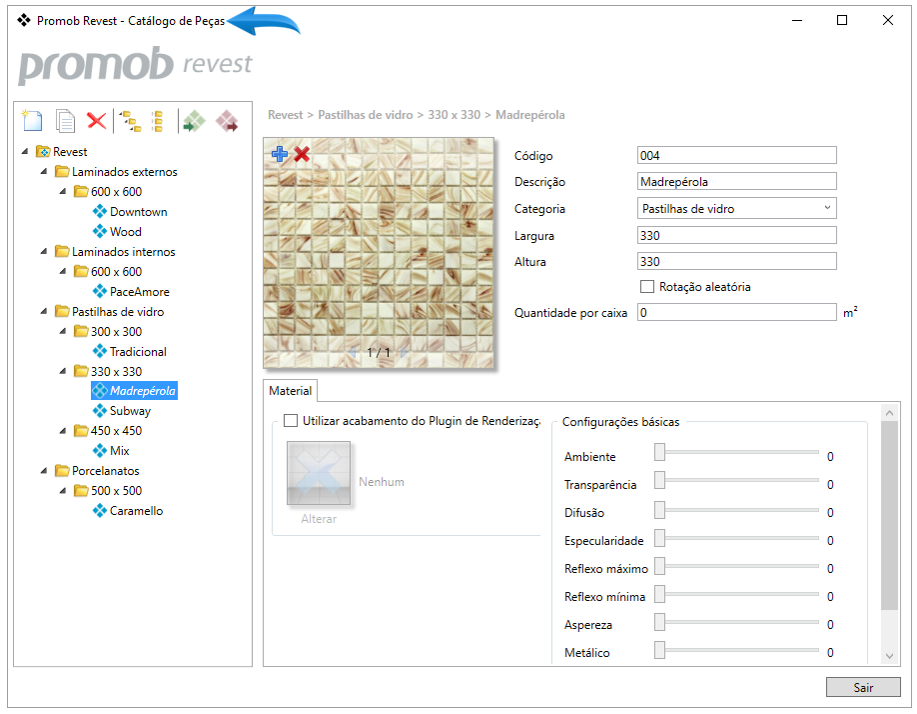Click the collapse all tree toolbar icon
Image resolution: width=917 pixels, height=714 pixels.
[x=157, y=121]
